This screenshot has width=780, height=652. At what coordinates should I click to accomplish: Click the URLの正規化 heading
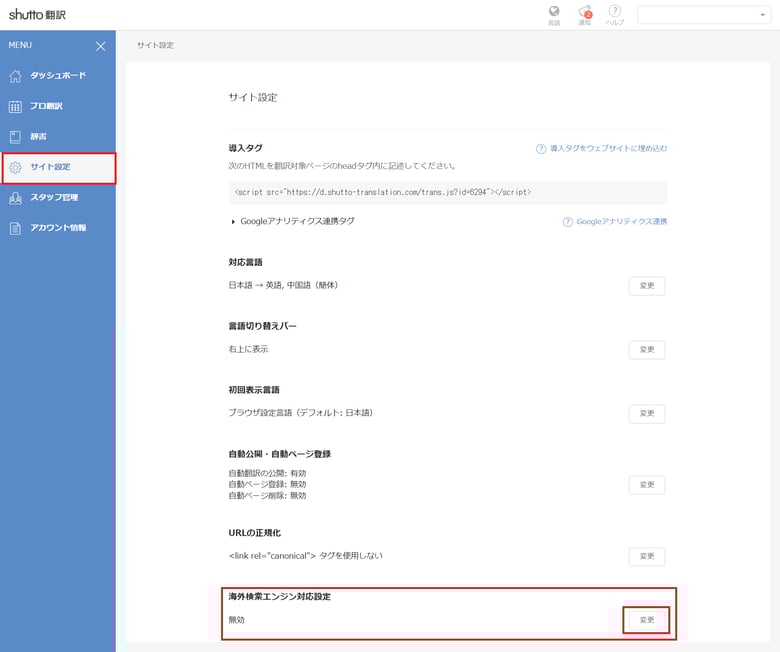point(255,533)
